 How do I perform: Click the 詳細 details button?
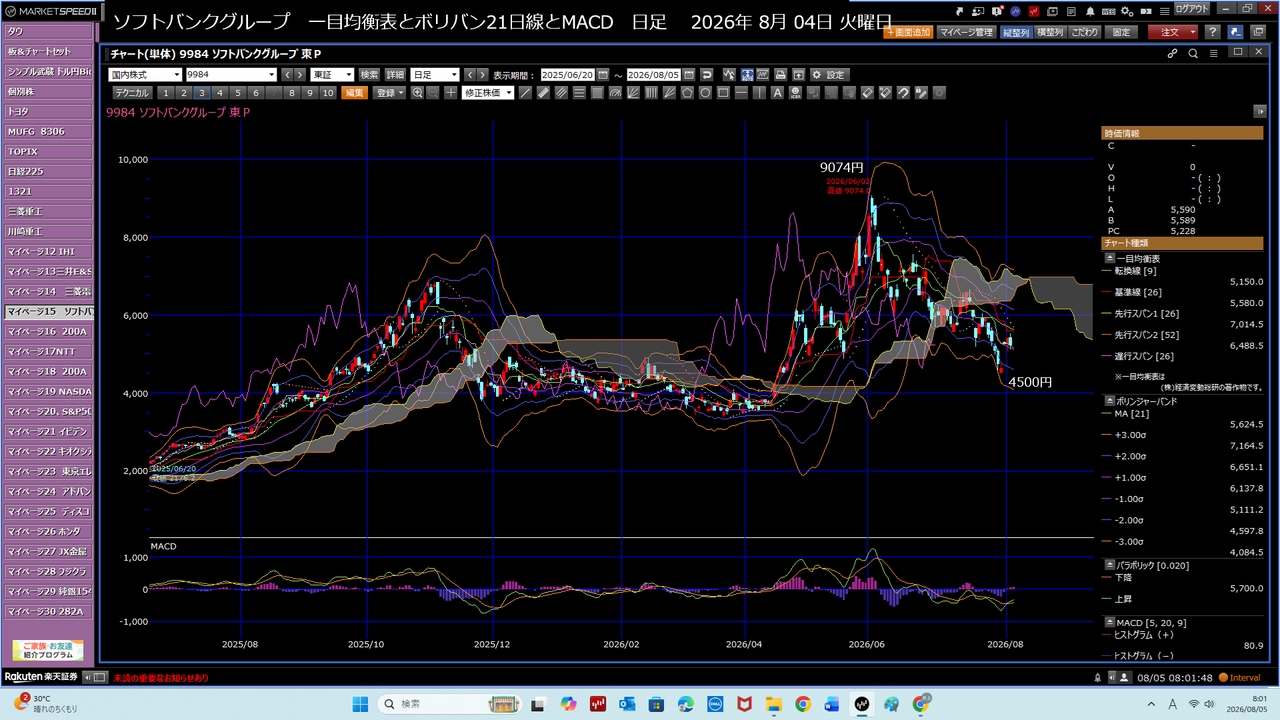click(x=396, y=75)
